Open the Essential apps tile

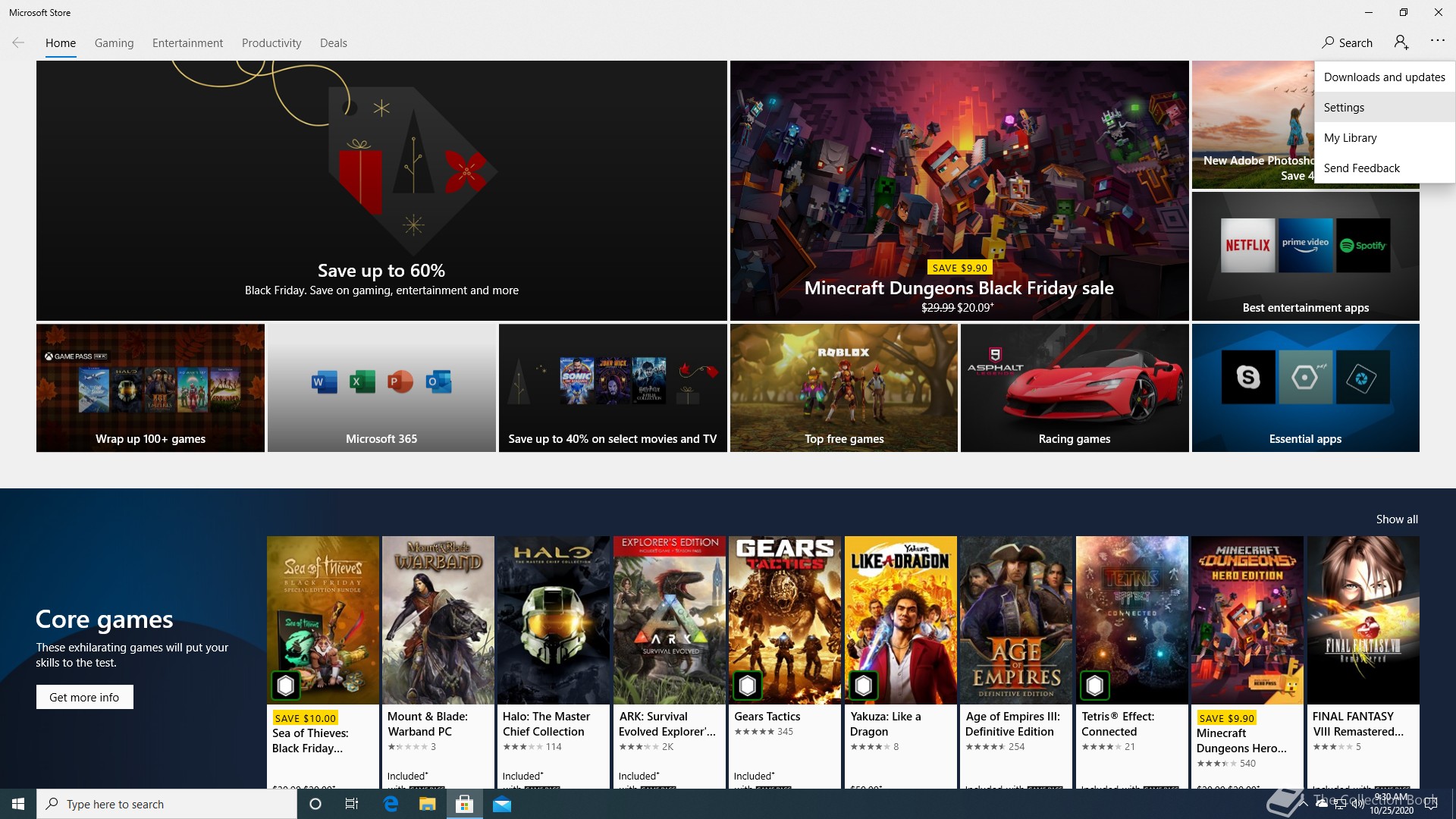pyautogui.click(x=1305, y=388)
